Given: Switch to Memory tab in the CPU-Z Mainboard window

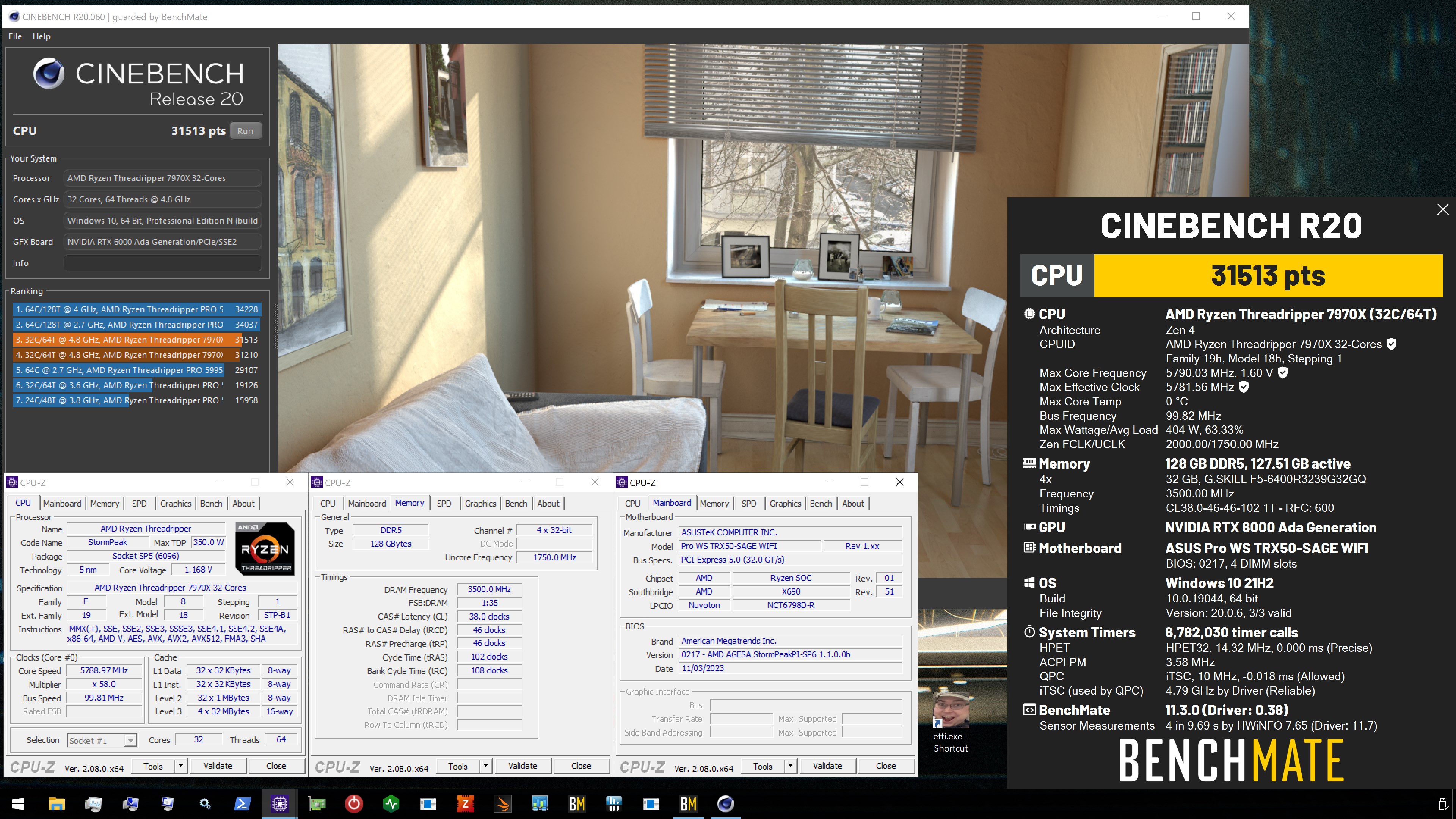Looking at the screenshot, I should (x=714, y=503).
